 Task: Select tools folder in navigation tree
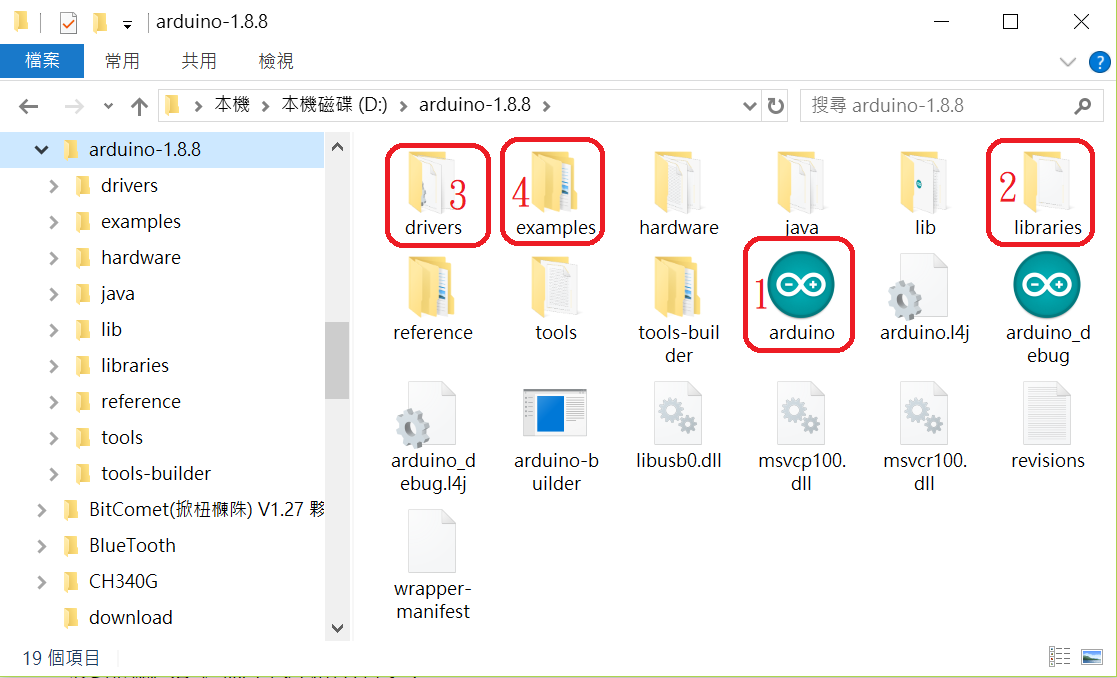click(x=122, y=438)
